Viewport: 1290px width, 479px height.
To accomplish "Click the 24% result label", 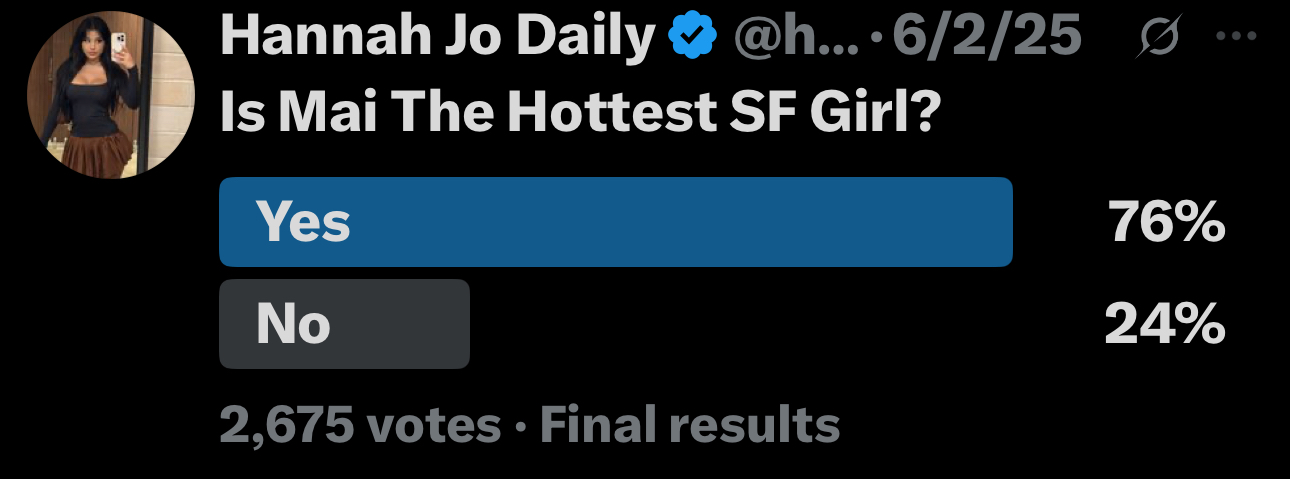I will coord(1165,324).
